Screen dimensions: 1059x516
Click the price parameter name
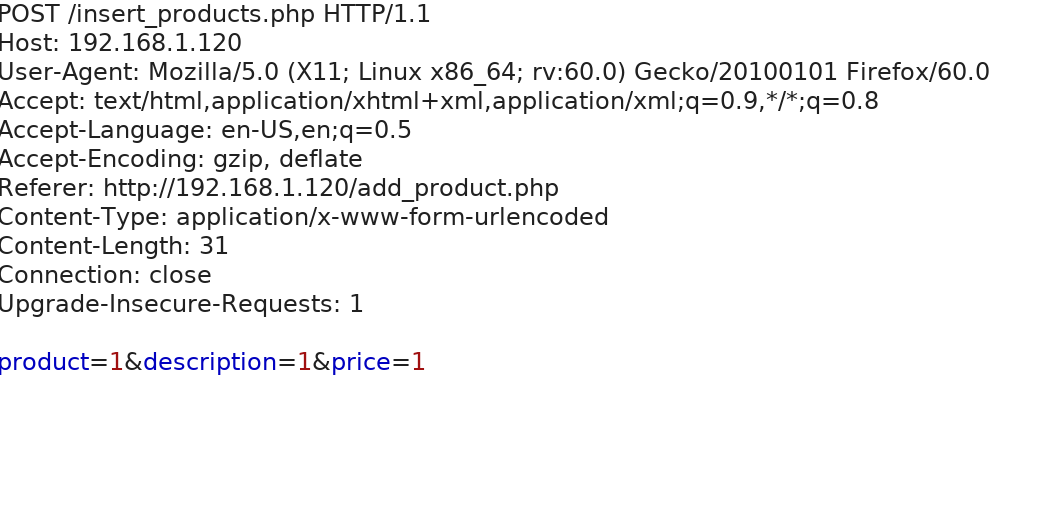click(361, 363)
